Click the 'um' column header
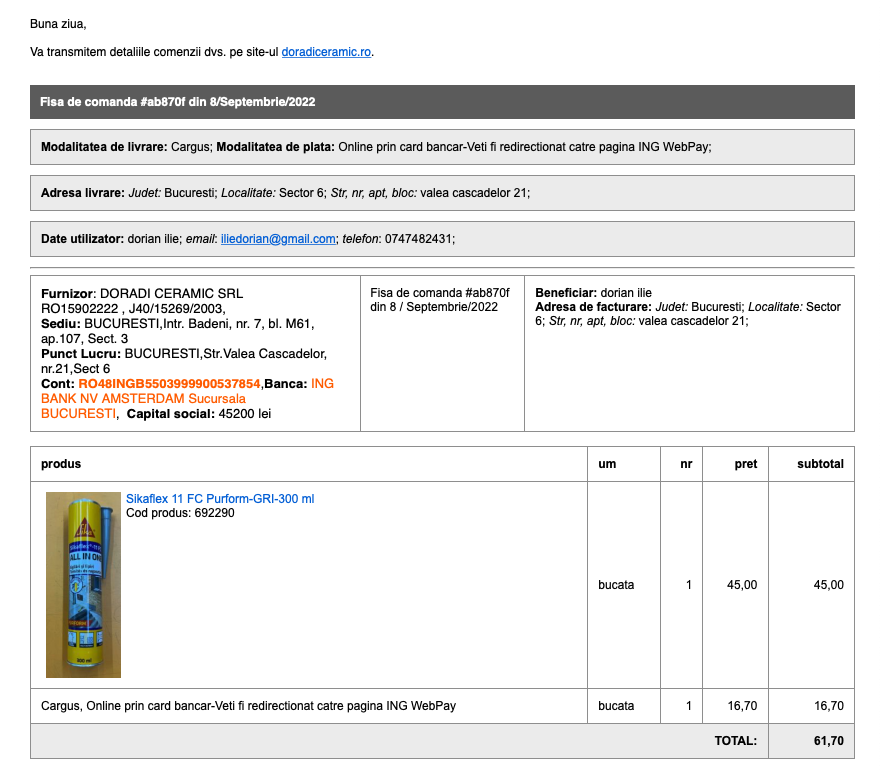 click(607, 464)
